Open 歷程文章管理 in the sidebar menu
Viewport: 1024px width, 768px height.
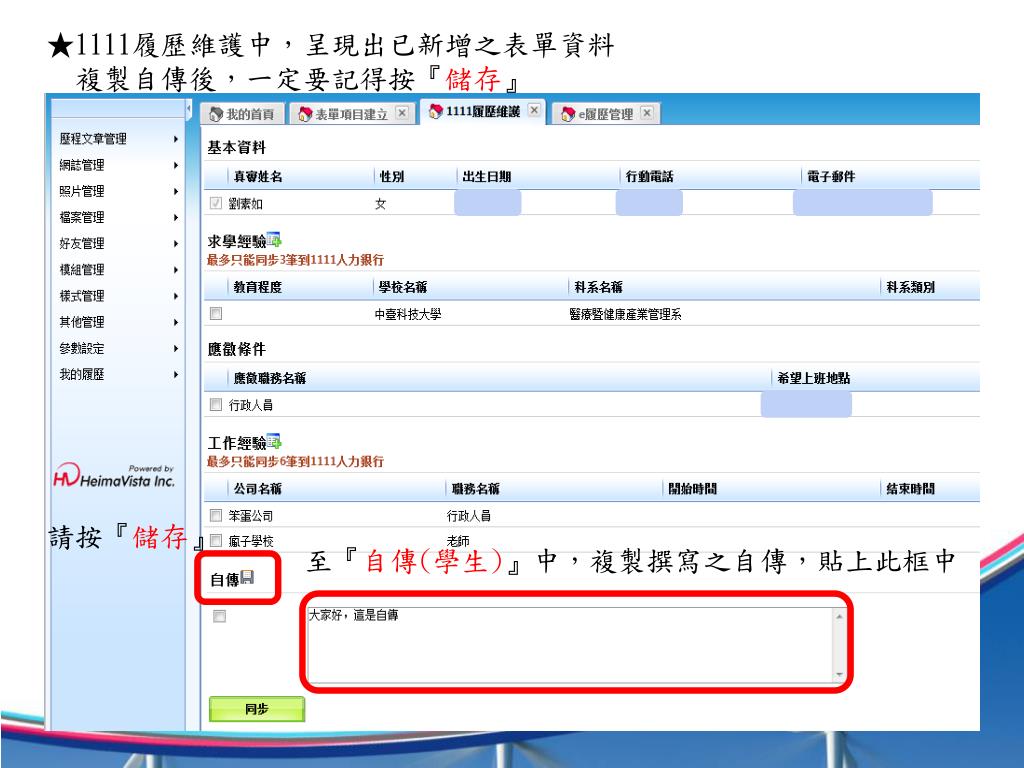pos(93,139)
